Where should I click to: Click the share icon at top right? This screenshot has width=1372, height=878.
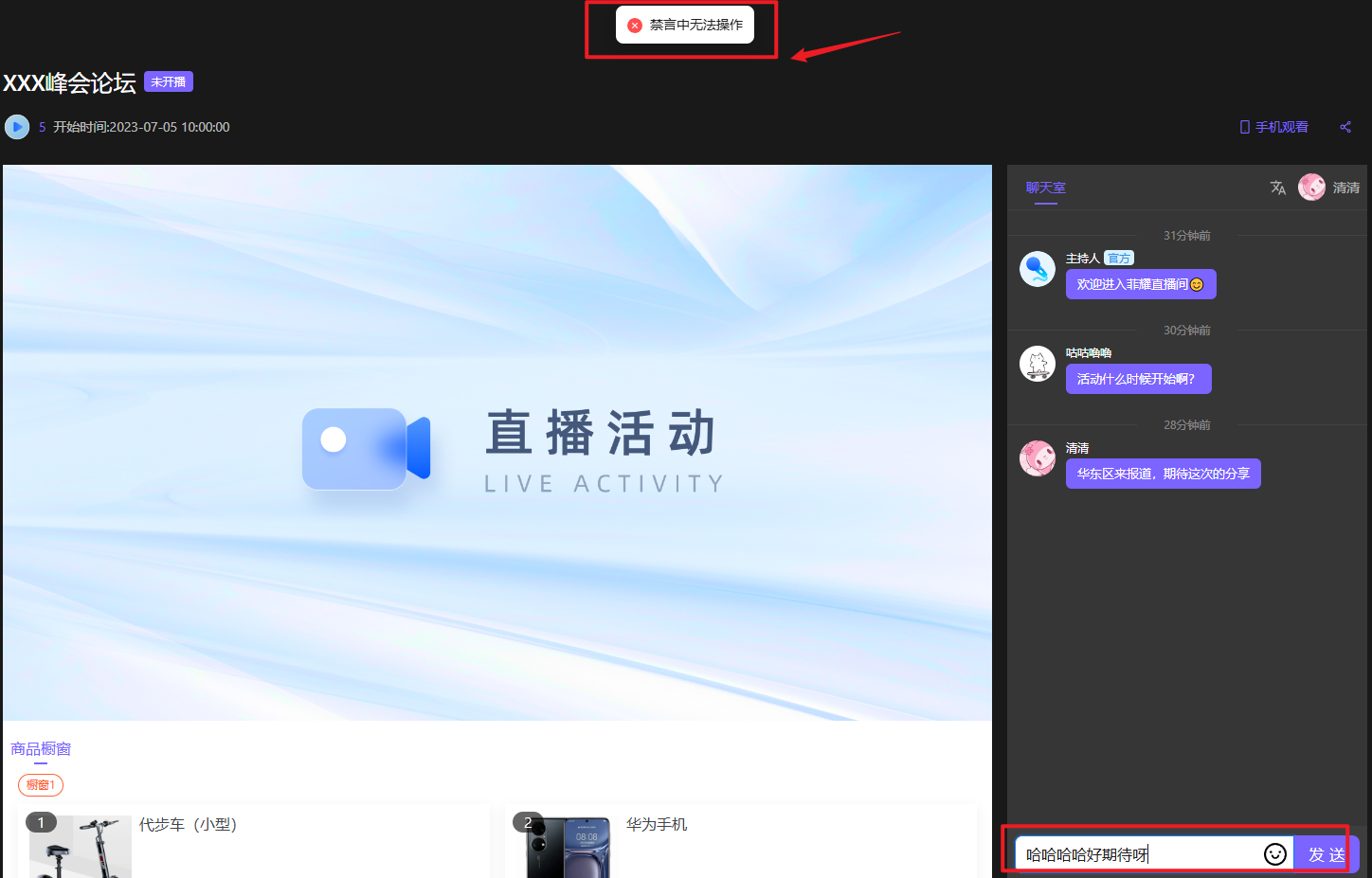1345,127
